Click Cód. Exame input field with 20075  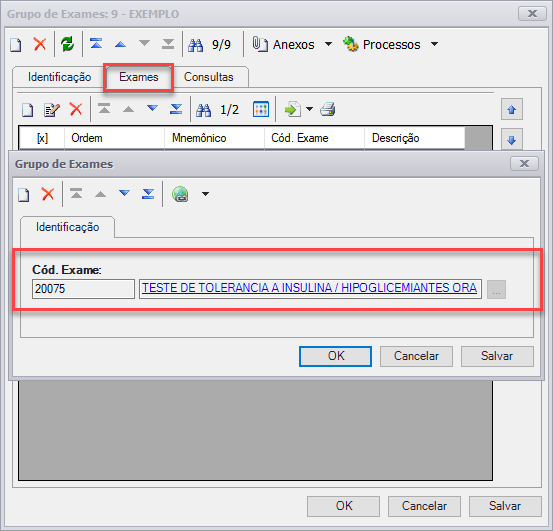coord(83,289)
